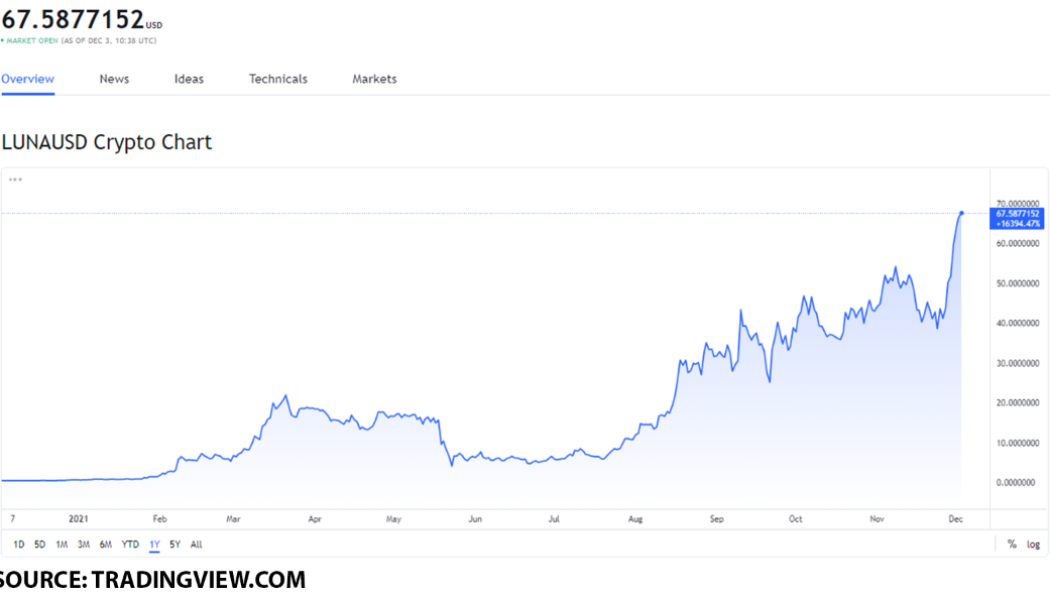
Task: Select the 1M timeframe
Action: 61,544
